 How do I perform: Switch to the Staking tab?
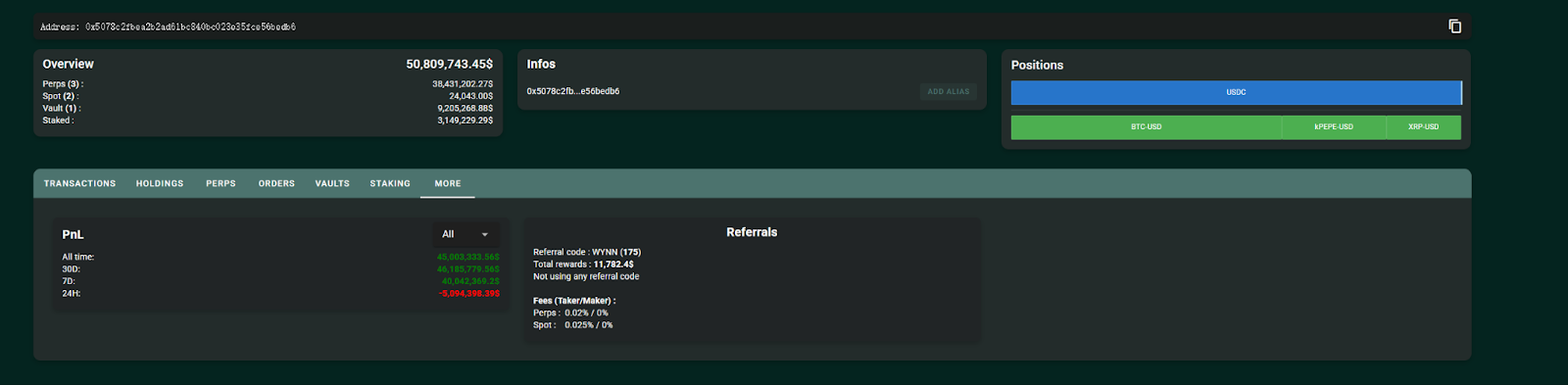point(390,183)
